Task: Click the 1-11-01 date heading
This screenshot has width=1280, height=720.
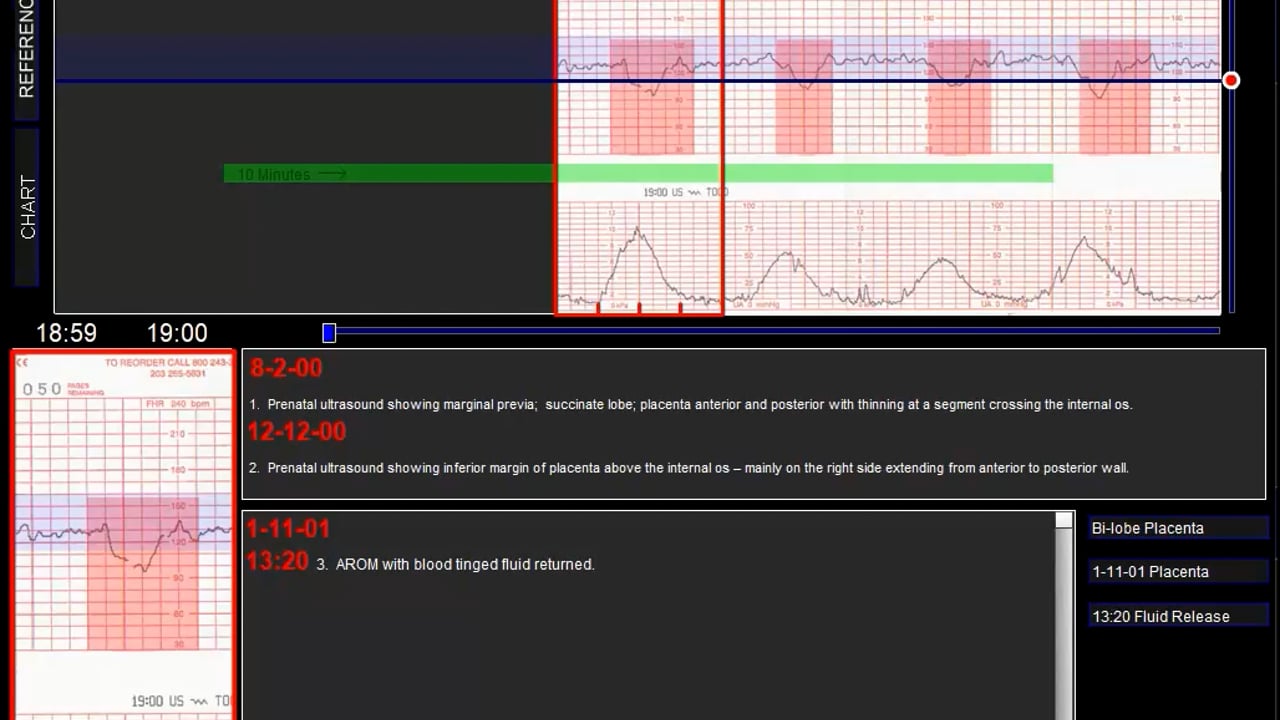Action: [288, 528]
